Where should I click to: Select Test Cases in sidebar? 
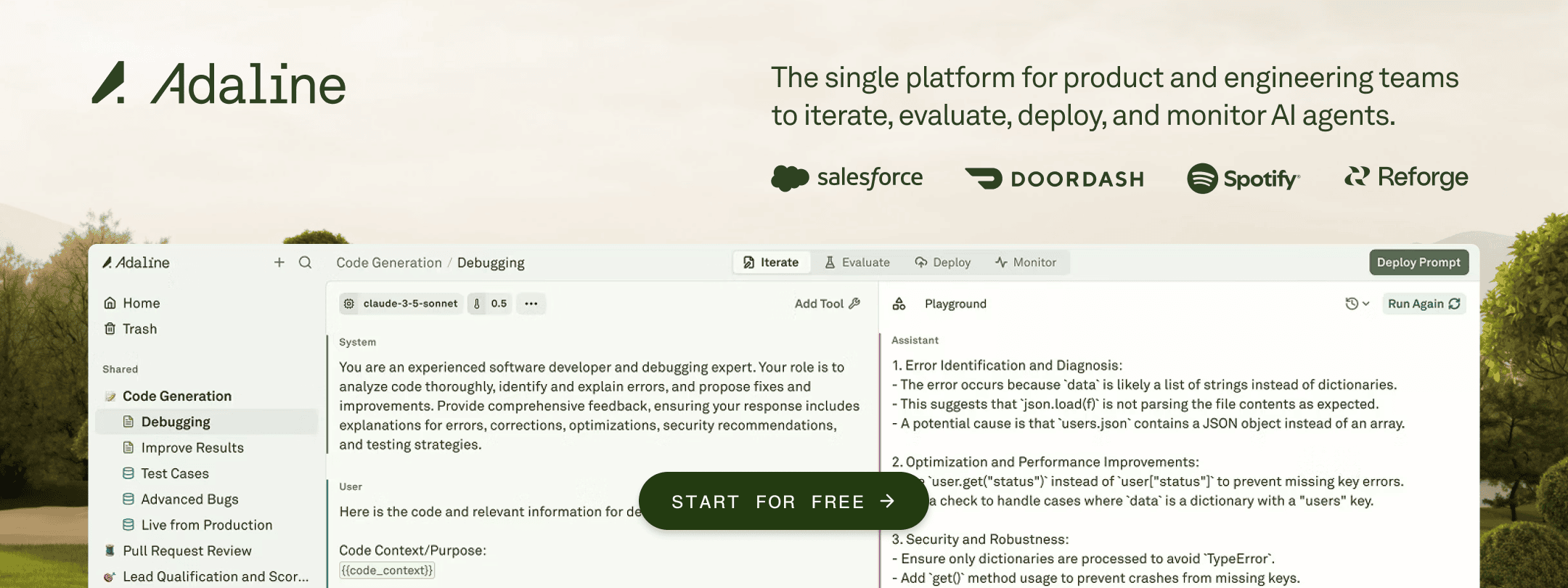175,473
